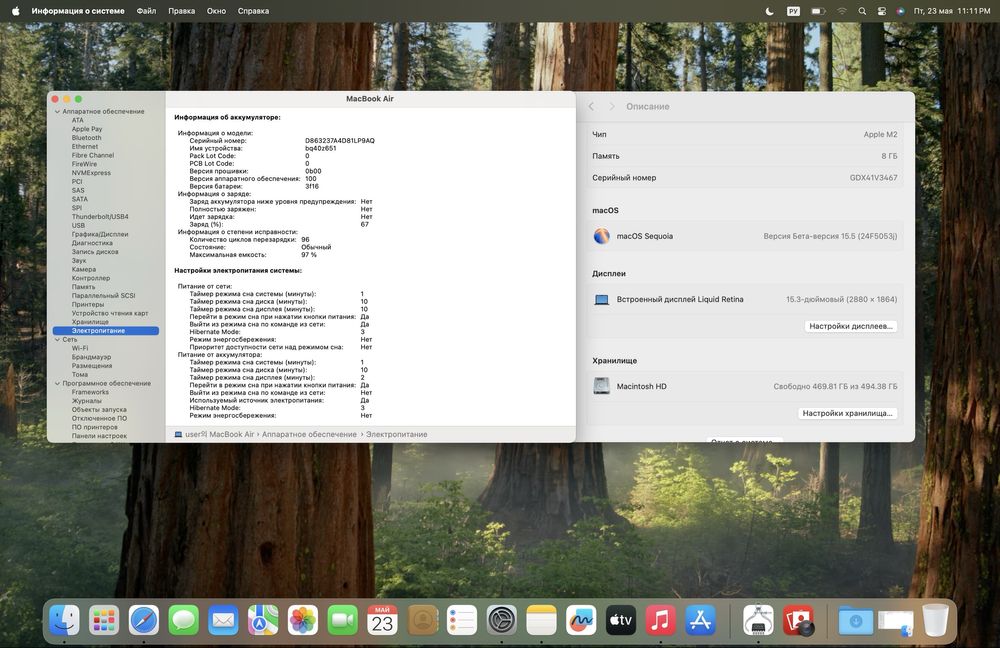This screenshot has height=648, width=1000.
Task: Open Spotlight search in the menu bar
Action: tap(862, 11)
